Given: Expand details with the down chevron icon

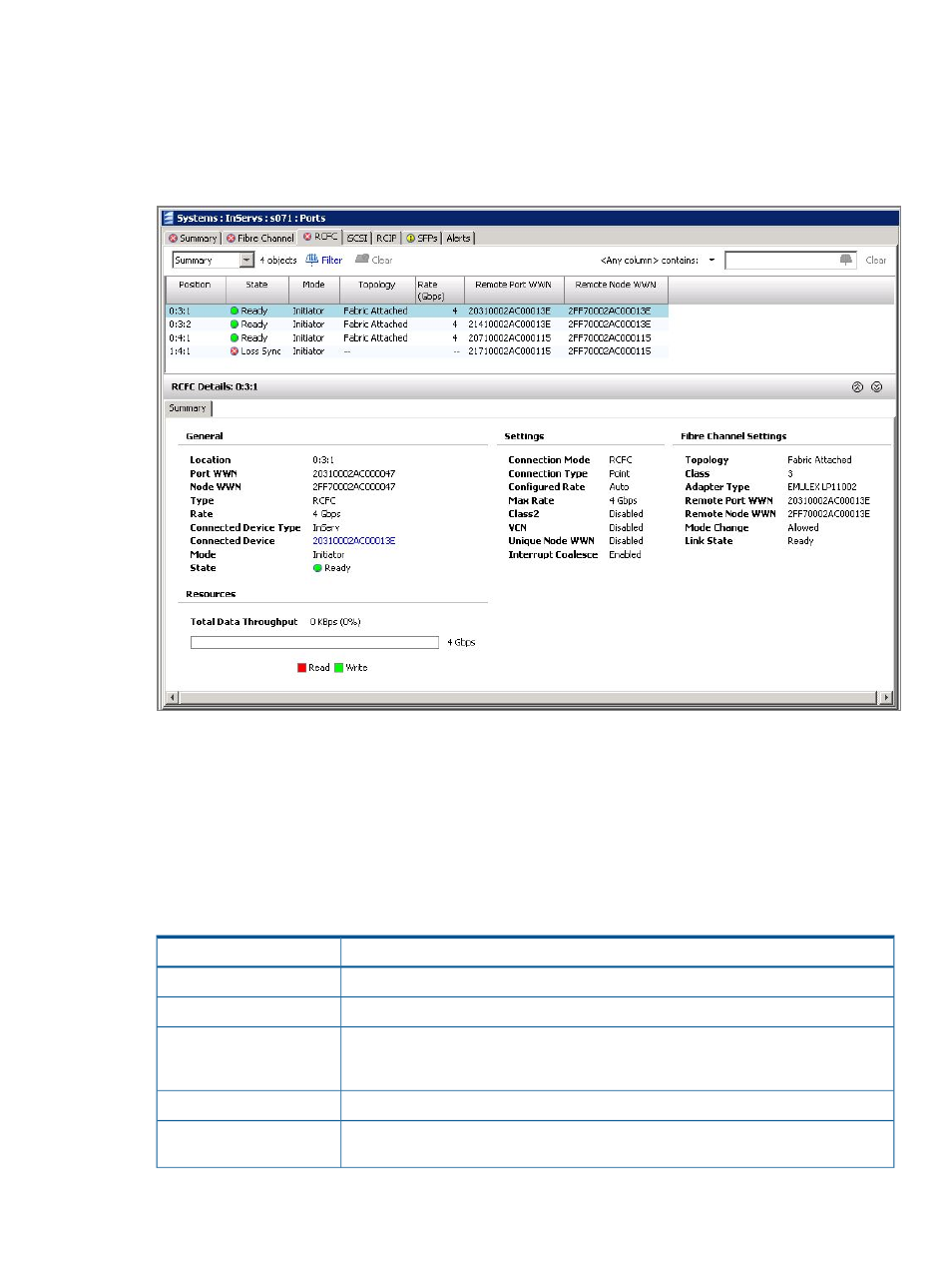Looking at the screenshot, I should coord(876,387).
